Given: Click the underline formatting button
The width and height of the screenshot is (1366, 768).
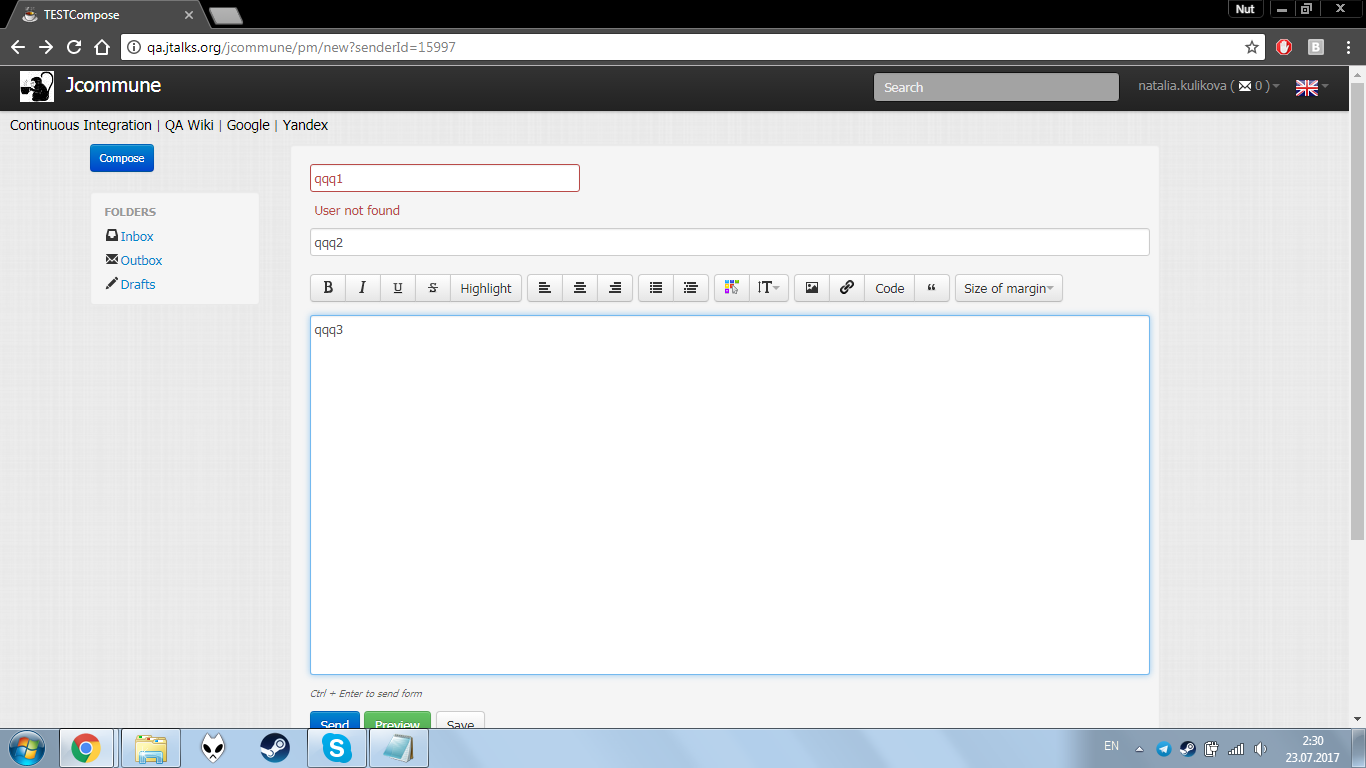Looking at the screenshot, I should pyautogui.click(x=397, y=288).
